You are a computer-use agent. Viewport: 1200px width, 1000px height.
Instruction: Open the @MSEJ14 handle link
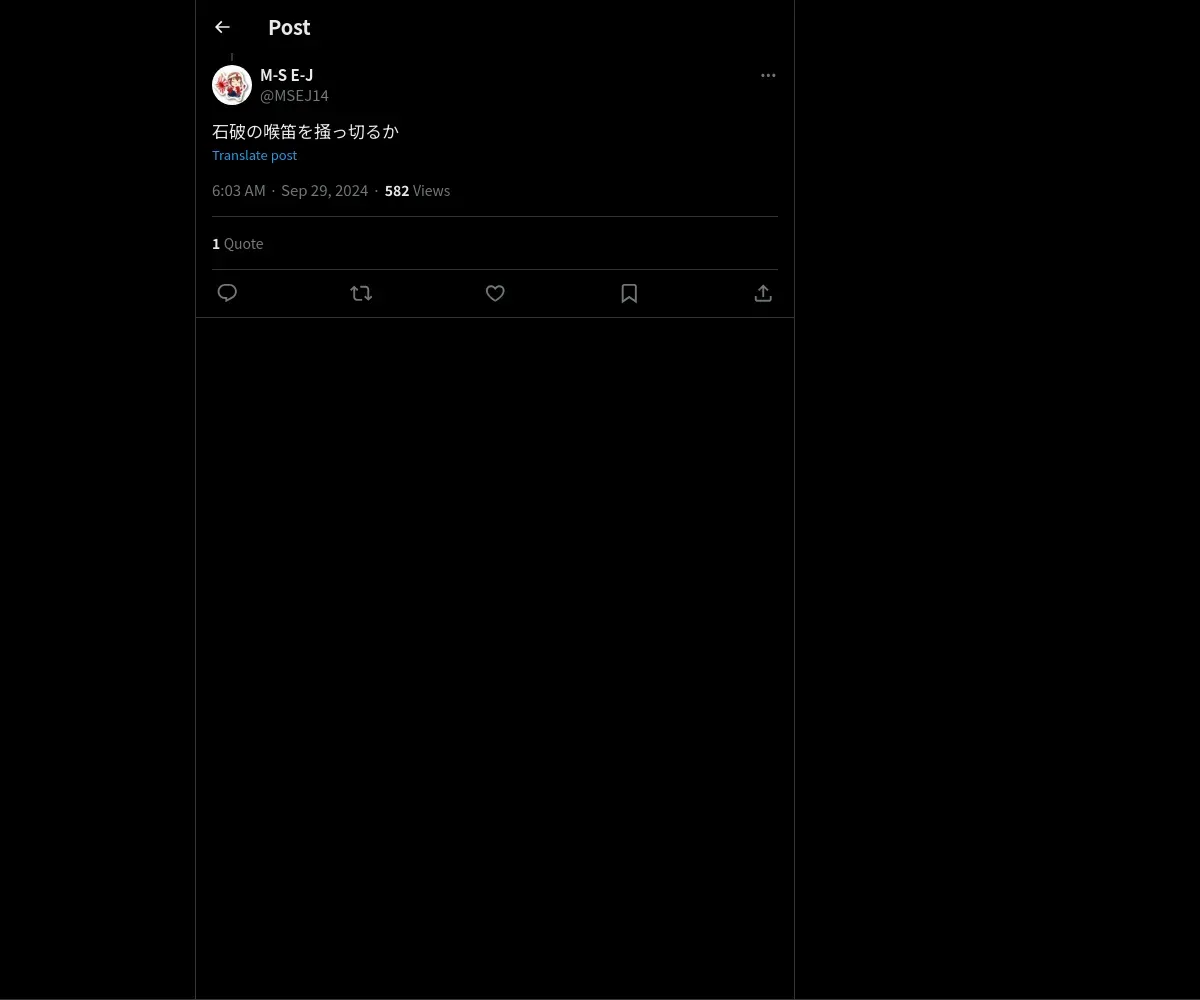(294, 96)
